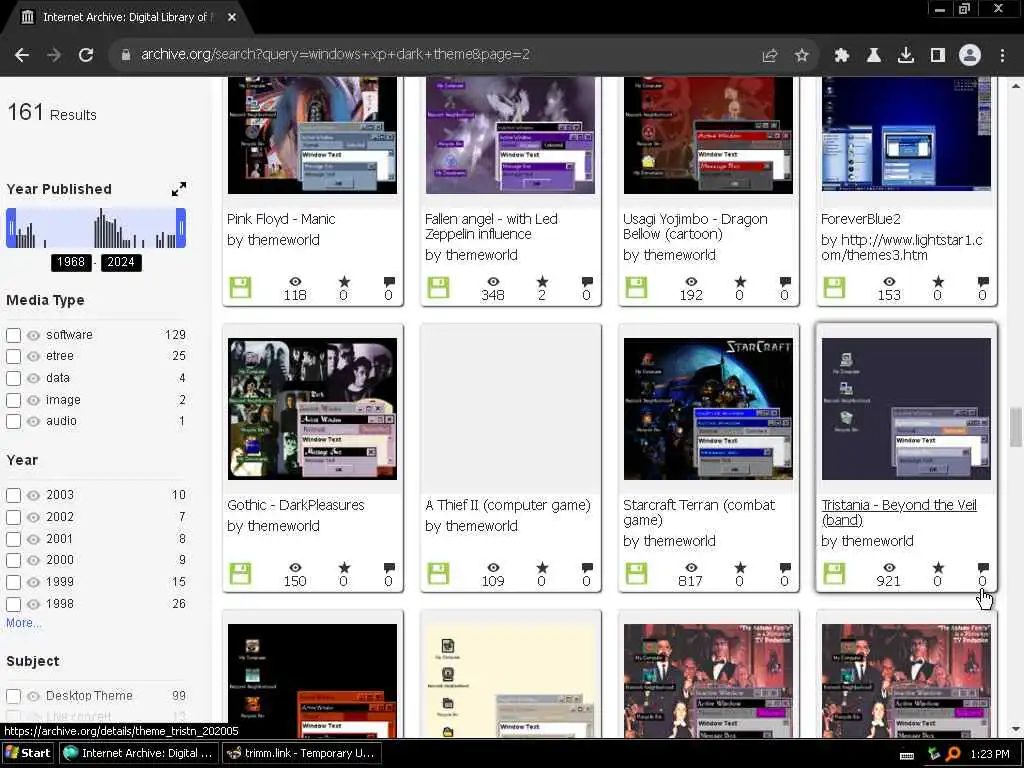The image size is (1024, 768).
Task: Click software floppy icon on Starcraft Terran card
Action: click(x=636, y=573)
